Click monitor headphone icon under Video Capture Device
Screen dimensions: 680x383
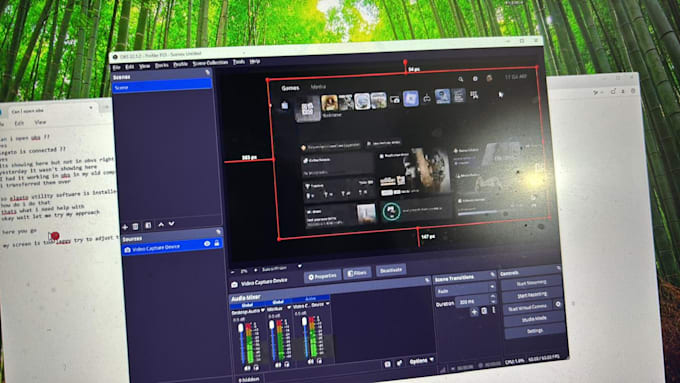[319, 361]
